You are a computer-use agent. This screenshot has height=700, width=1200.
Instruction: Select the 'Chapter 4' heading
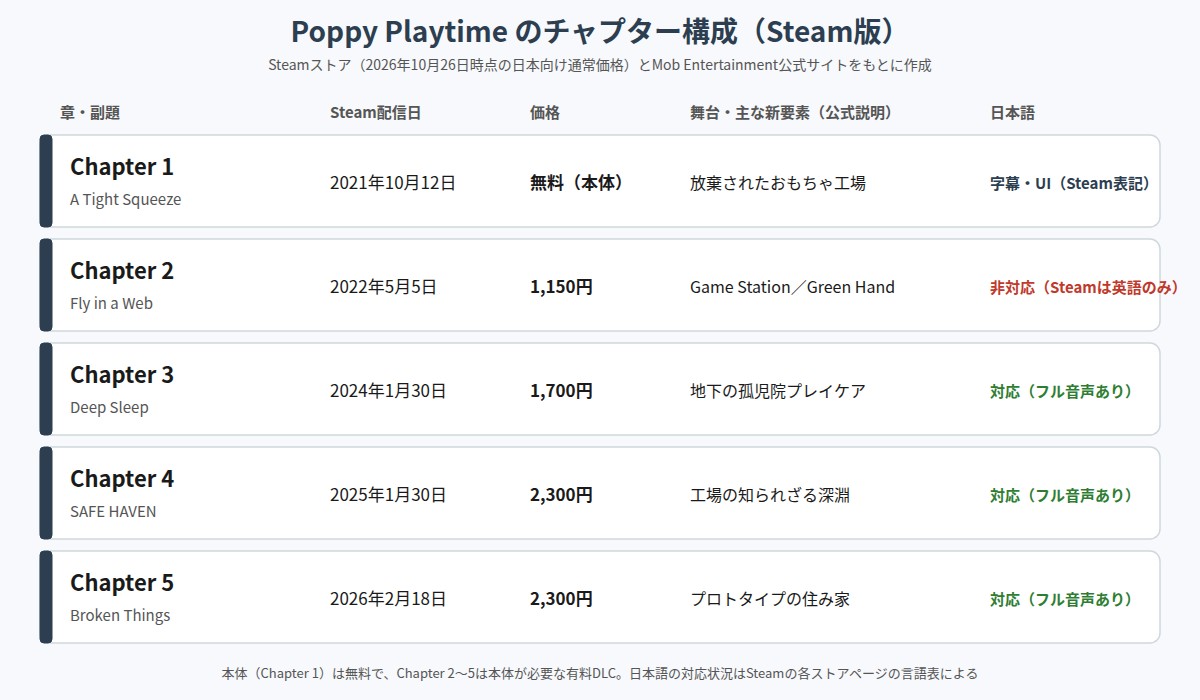tap(122, 479)
